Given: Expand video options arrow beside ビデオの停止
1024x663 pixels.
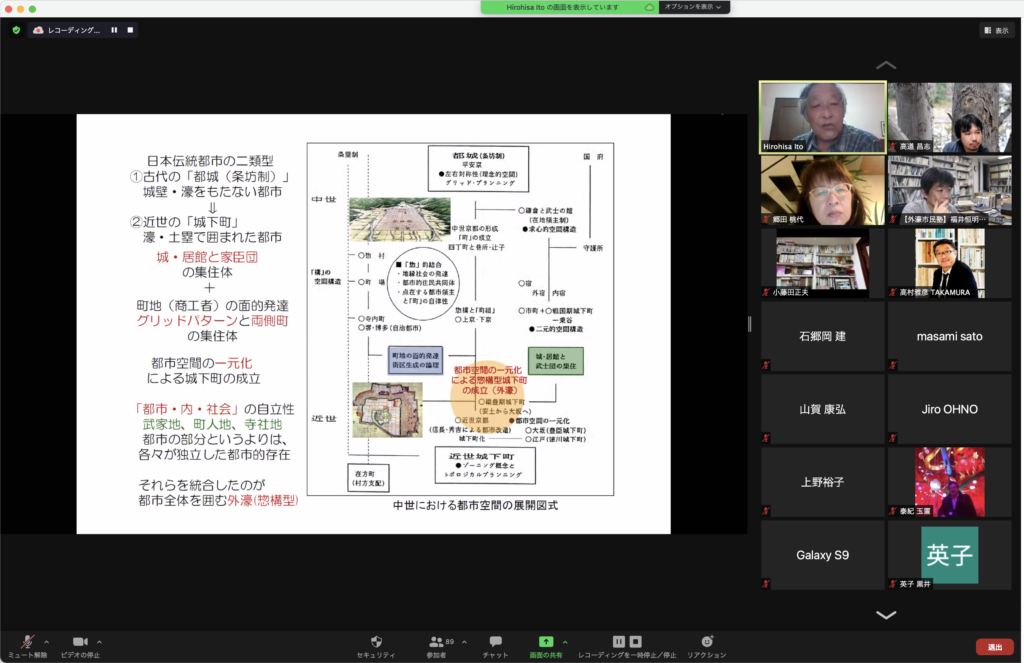Looking at the screenshot, I should click(x=99, y=642).
